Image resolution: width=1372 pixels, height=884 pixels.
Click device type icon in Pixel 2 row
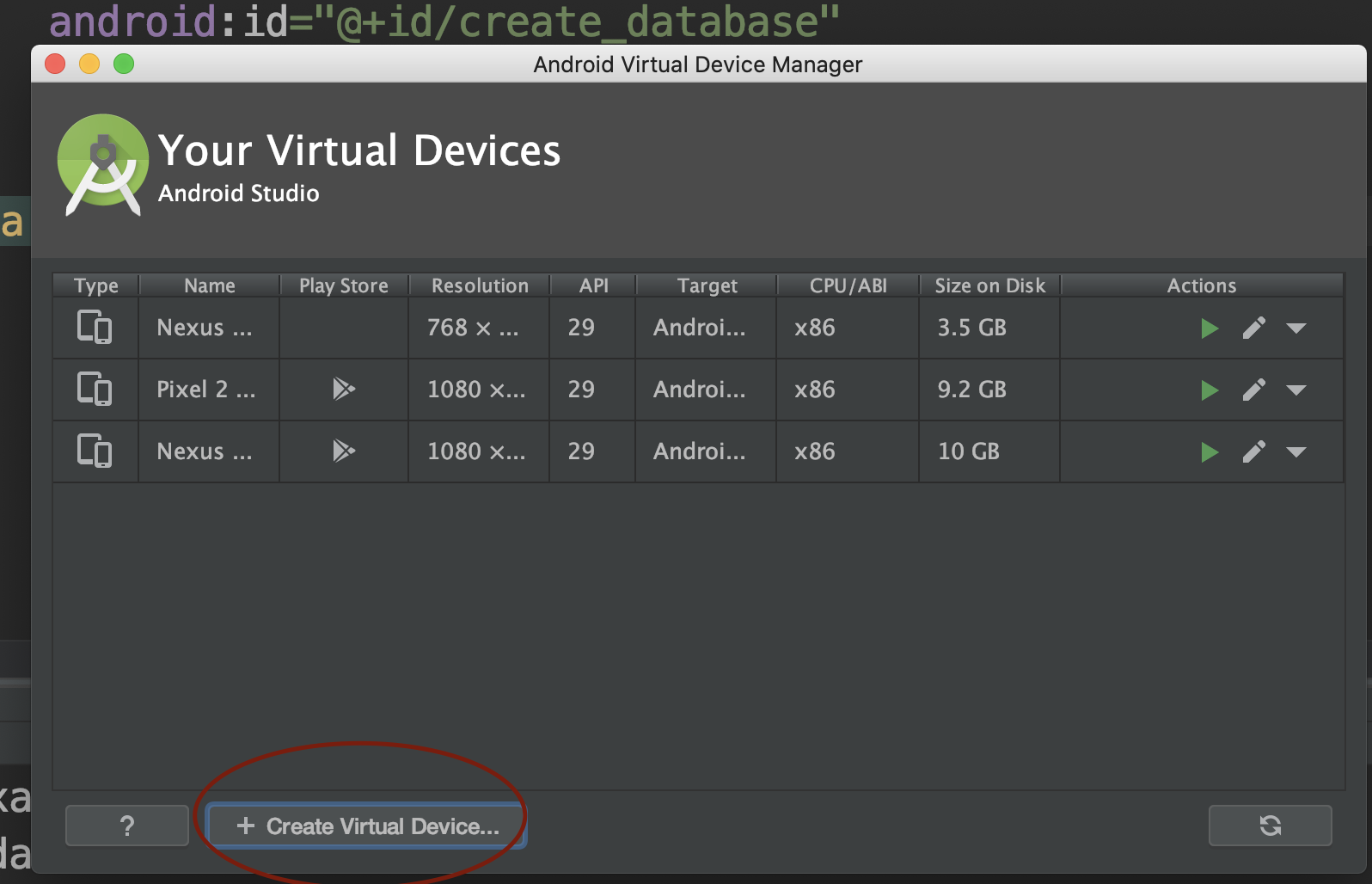[95, 390]
